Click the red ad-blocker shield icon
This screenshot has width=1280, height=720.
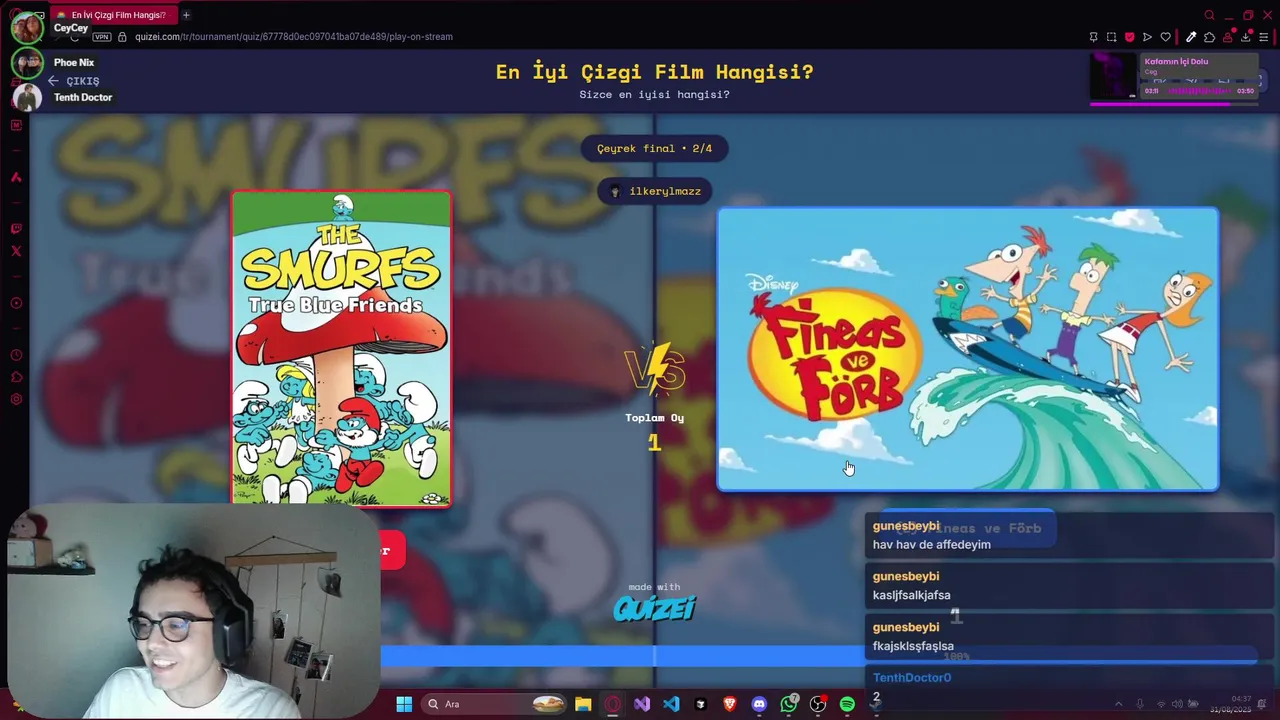point(1129,37)
